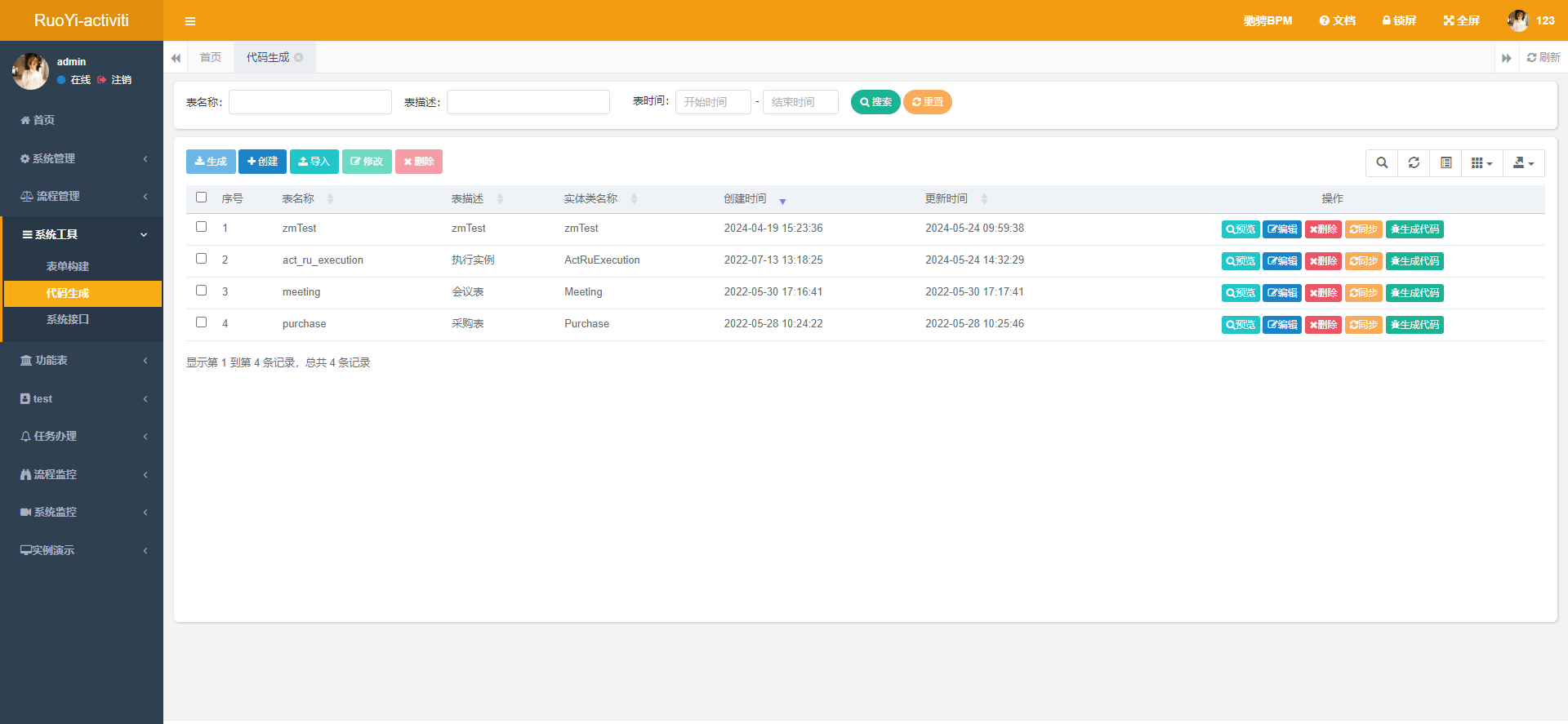Open the 首页 sidebar item
This screenshot has width=1568, height=724.
(82, 120)
